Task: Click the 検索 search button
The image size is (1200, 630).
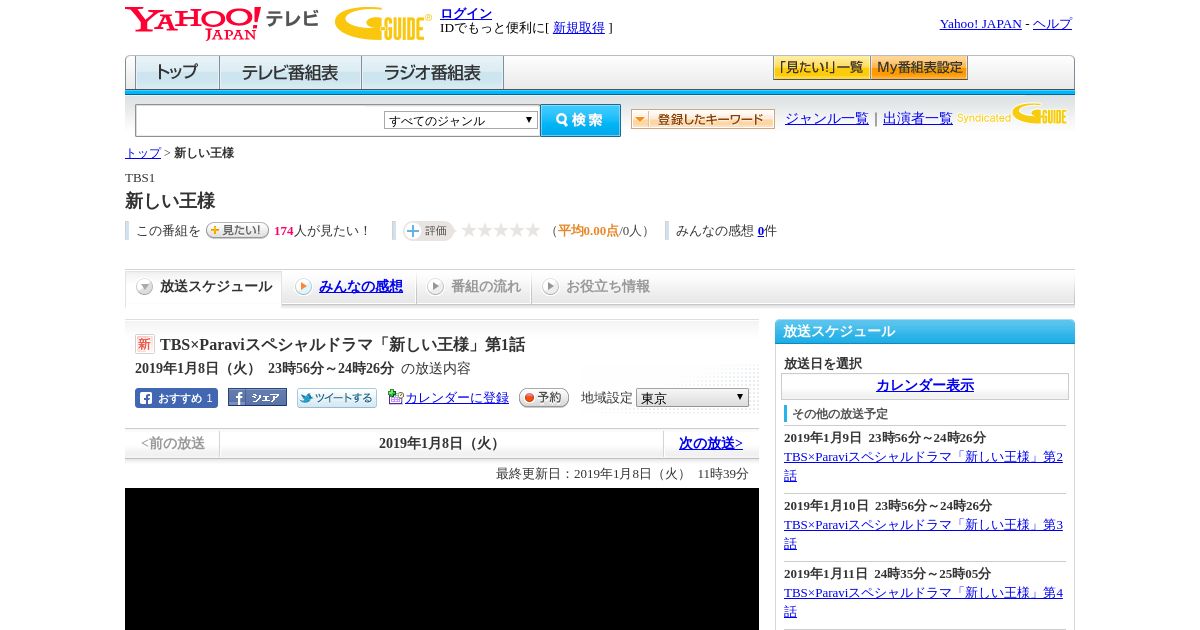Action: tap(580, 120)
